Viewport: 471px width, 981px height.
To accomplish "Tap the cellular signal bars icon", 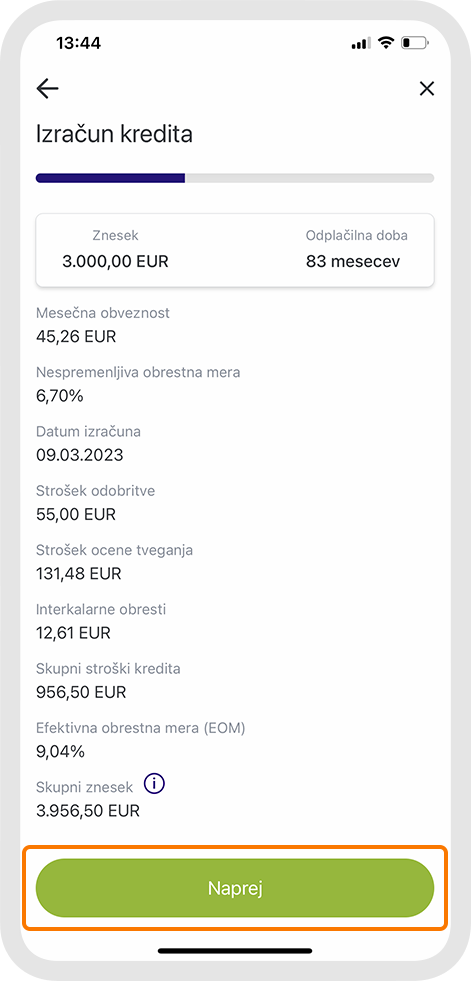I will (x=362, y=44).
